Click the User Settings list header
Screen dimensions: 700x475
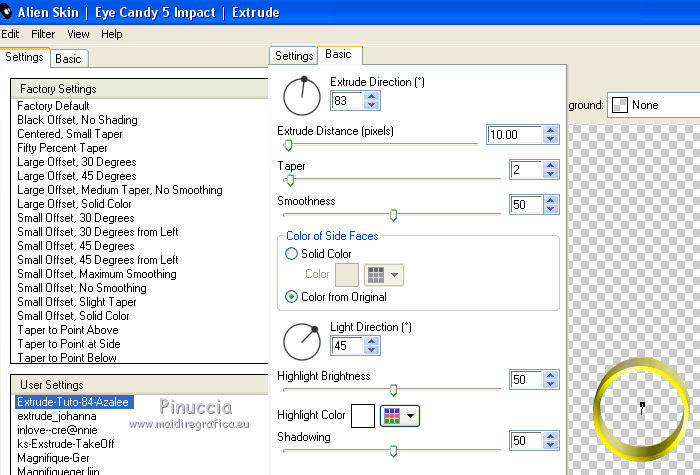click(x=139, y=385)
